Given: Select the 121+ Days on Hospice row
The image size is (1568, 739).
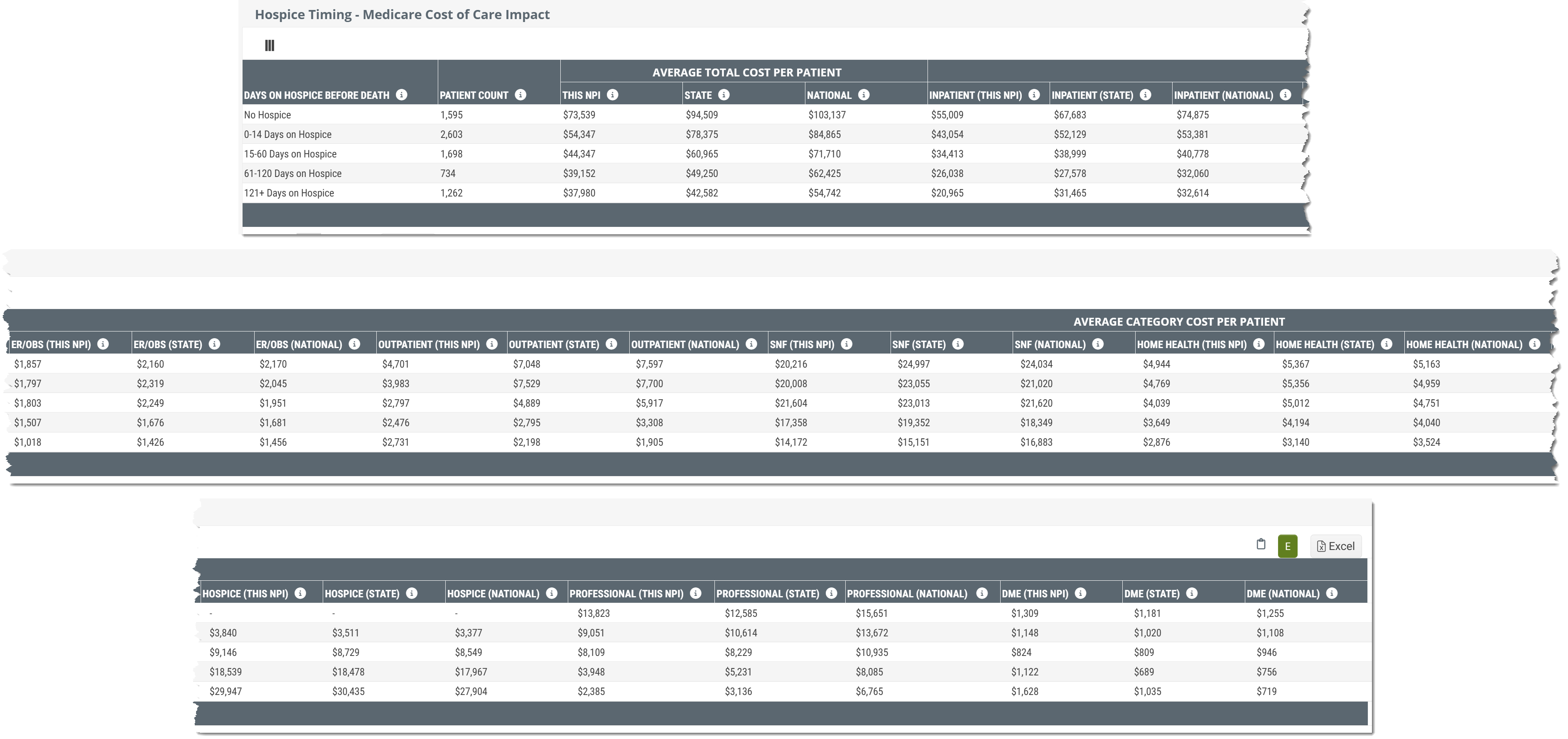Looking at the screenshot, I should tap(289, 193).
